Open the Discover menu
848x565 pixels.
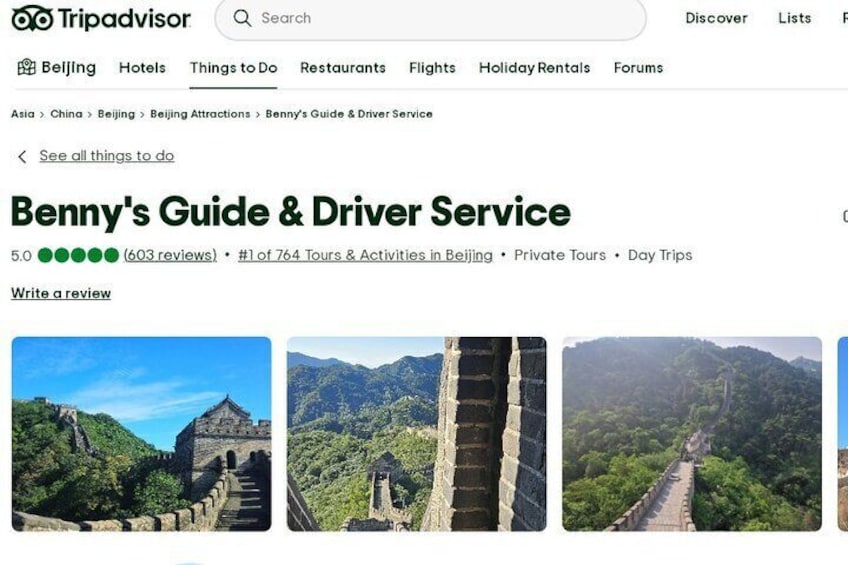click(716, 18)
